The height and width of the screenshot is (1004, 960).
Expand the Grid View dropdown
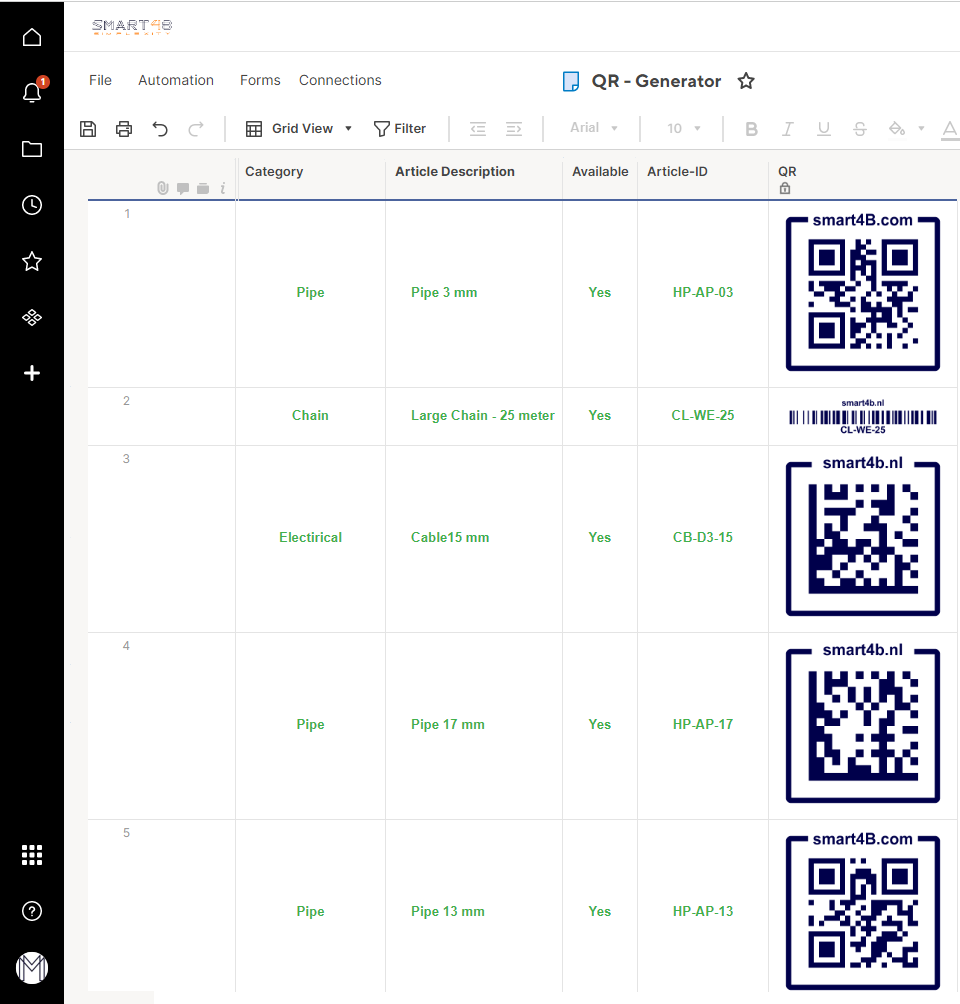click(300, 128)
